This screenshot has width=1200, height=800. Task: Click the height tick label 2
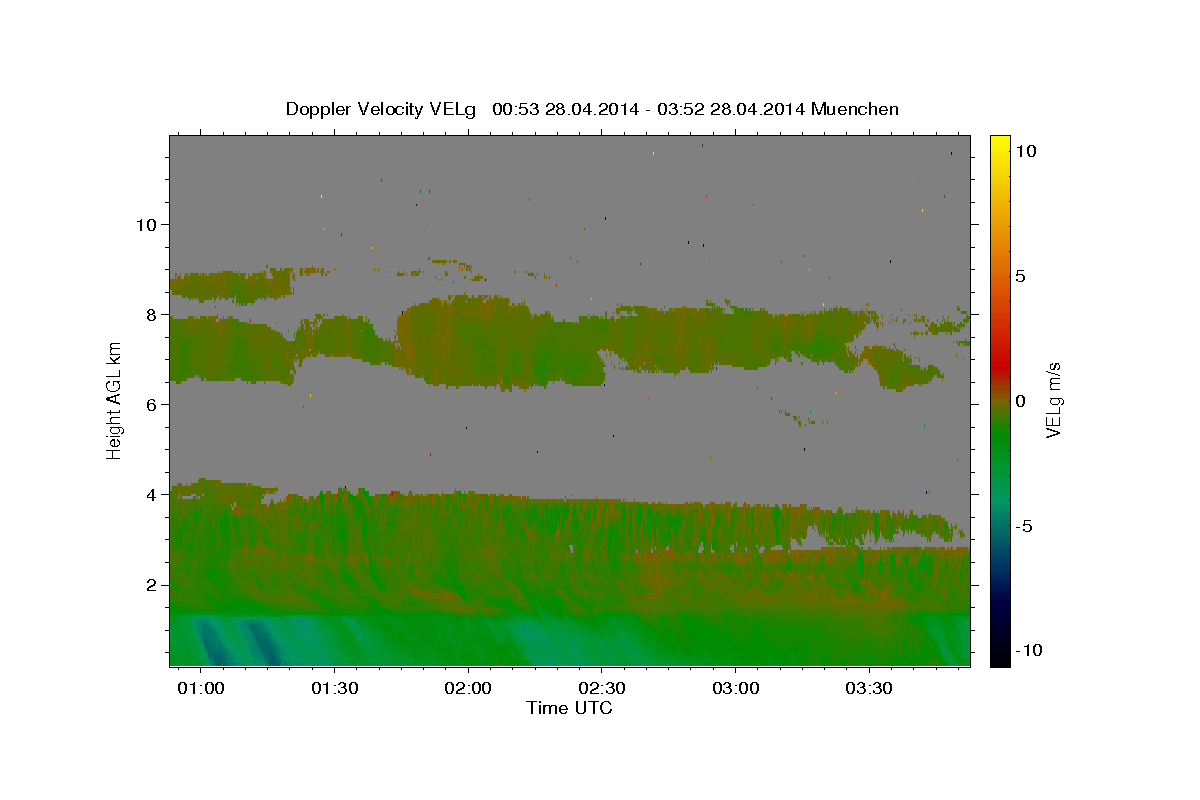(151, 584)
